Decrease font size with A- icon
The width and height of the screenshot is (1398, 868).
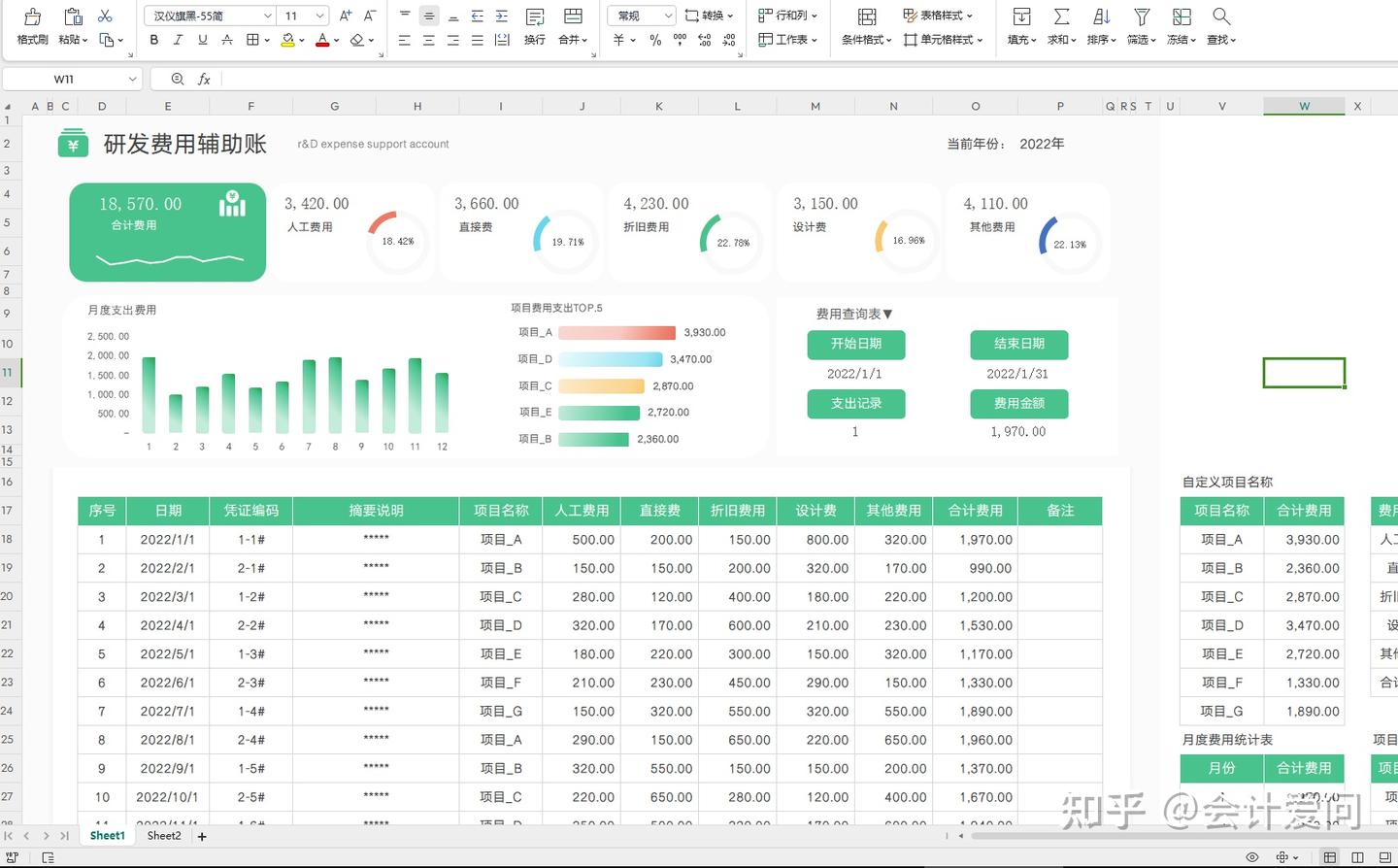click(370, 16)
